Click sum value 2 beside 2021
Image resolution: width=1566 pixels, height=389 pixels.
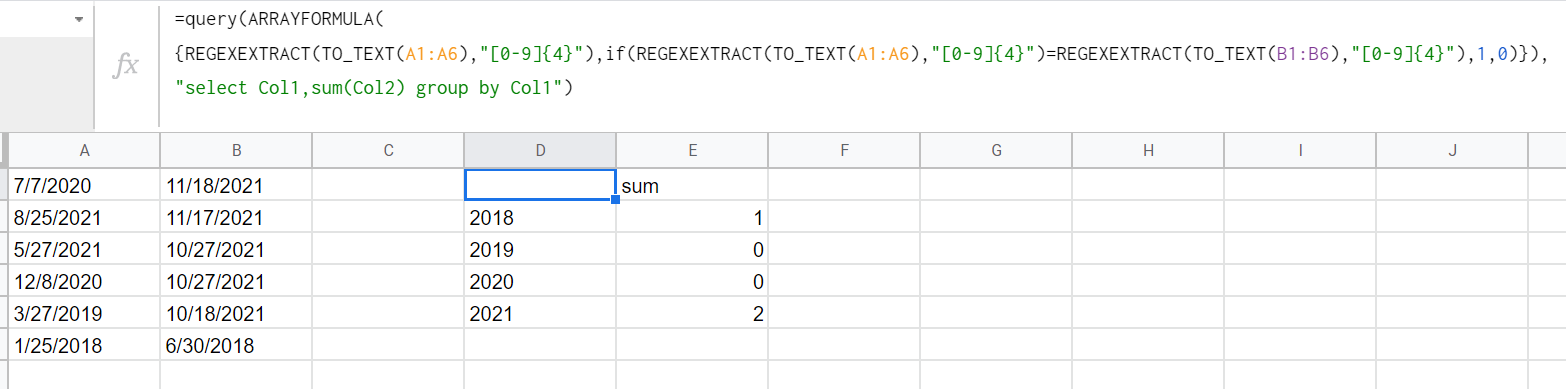pyautogui.click(x=692, y=313)
